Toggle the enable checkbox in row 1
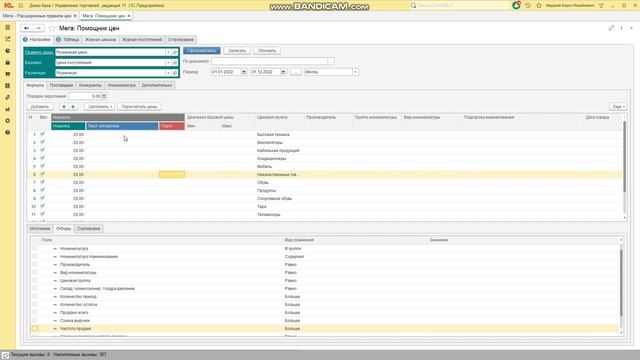This screenshot has width=640, height=360. [x=42, y=134]
